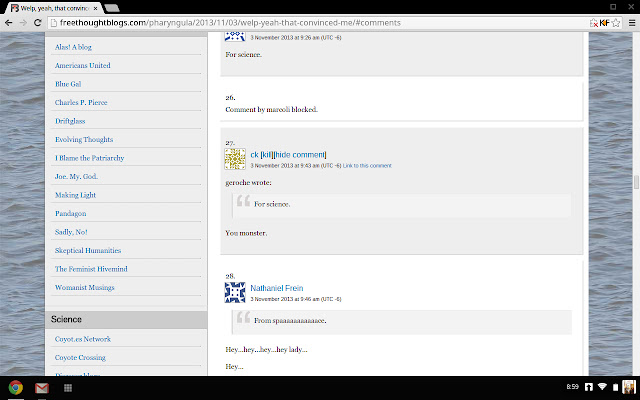Open the 'Alas! A blog' link

[x=73, y=47]
